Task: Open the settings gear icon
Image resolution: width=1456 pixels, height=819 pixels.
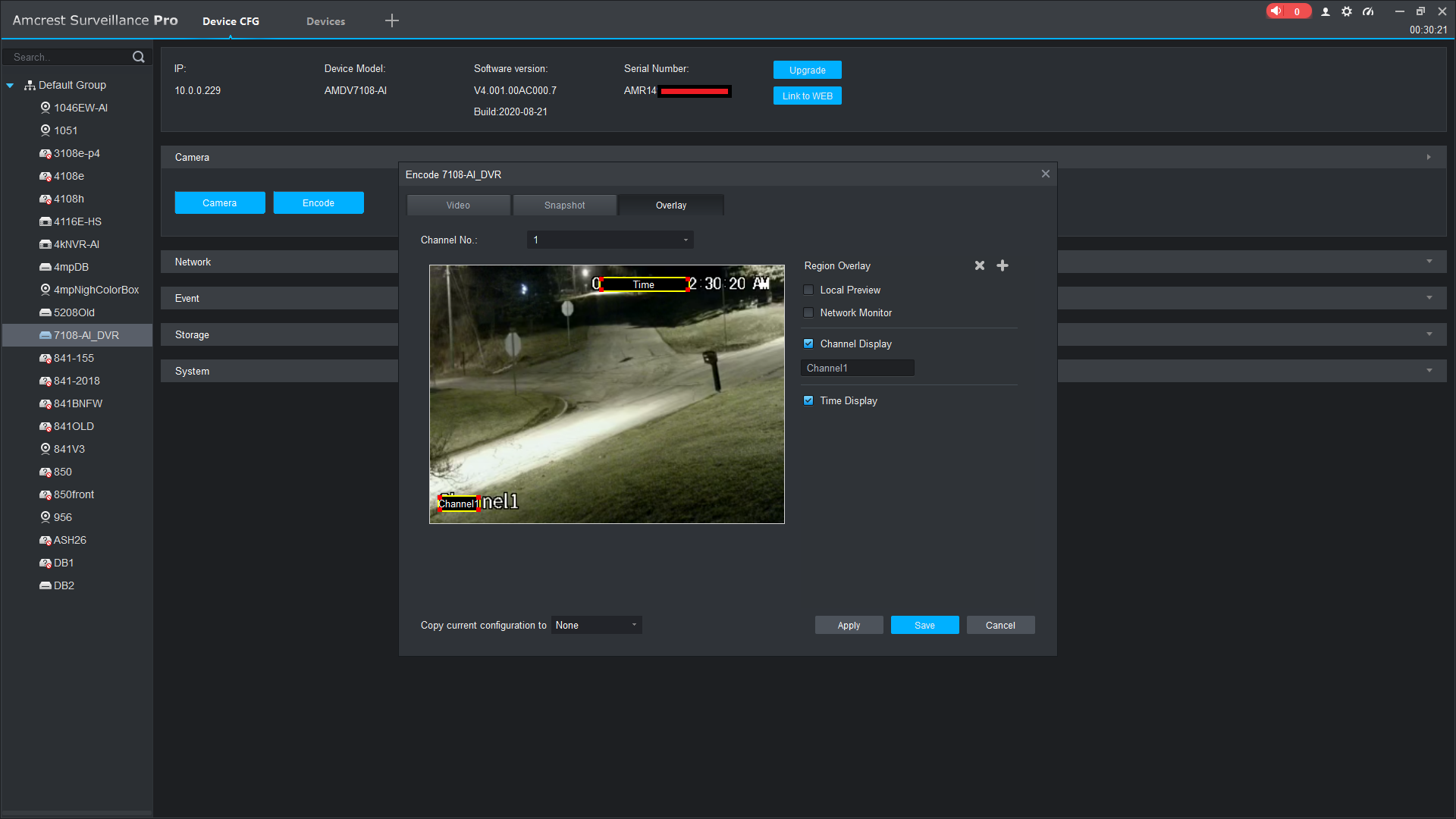Action: point(1347,11)
